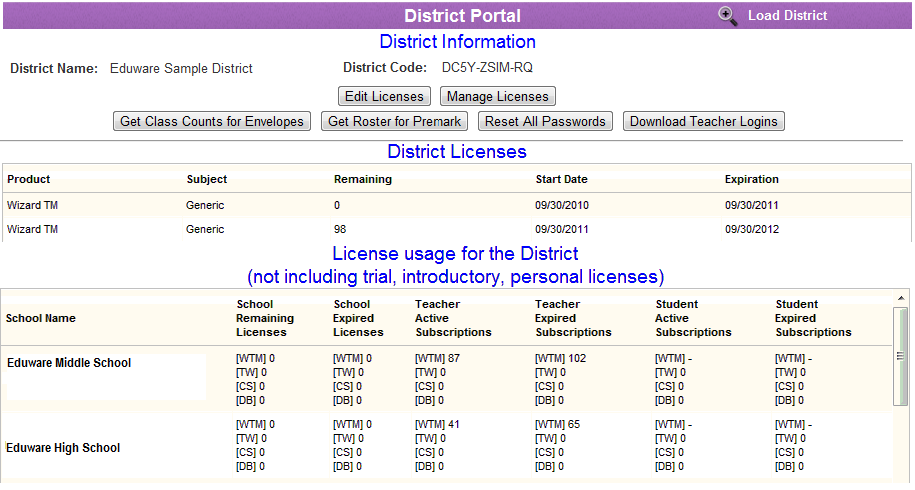Select Get Roster for Premark button

click(394, 121)
